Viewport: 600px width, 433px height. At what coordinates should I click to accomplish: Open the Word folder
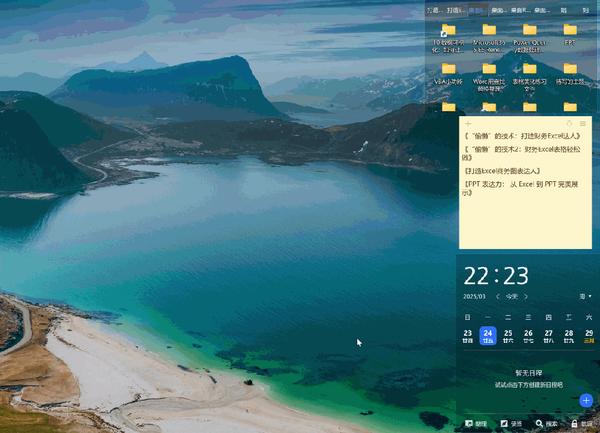489,78
